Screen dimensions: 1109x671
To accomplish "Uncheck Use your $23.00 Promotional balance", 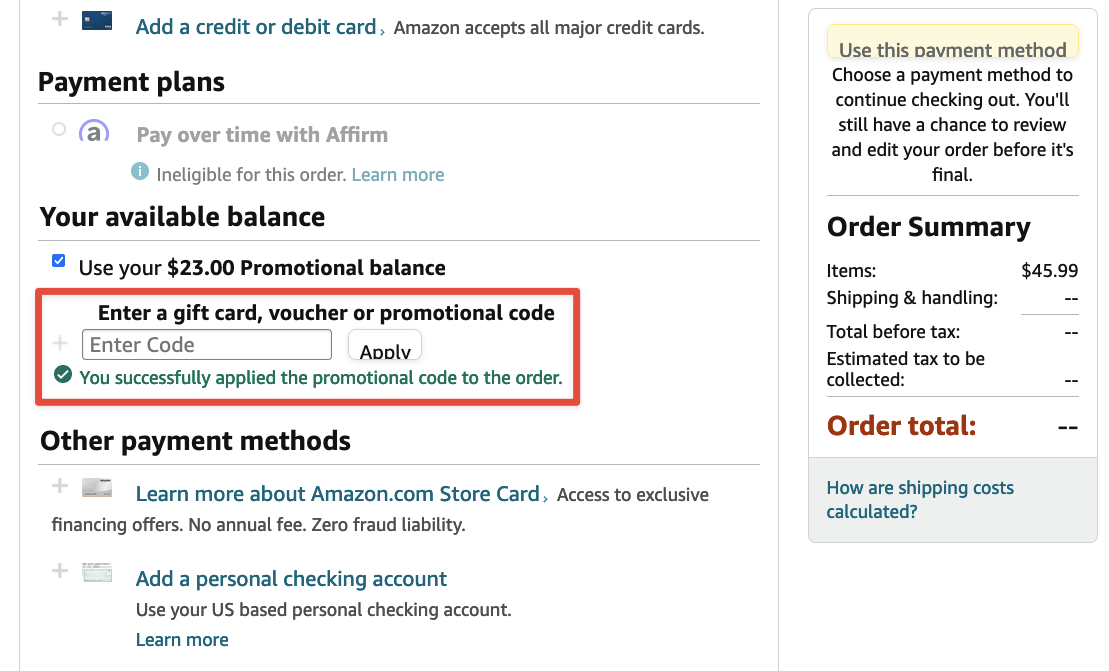I will (58, 260).
